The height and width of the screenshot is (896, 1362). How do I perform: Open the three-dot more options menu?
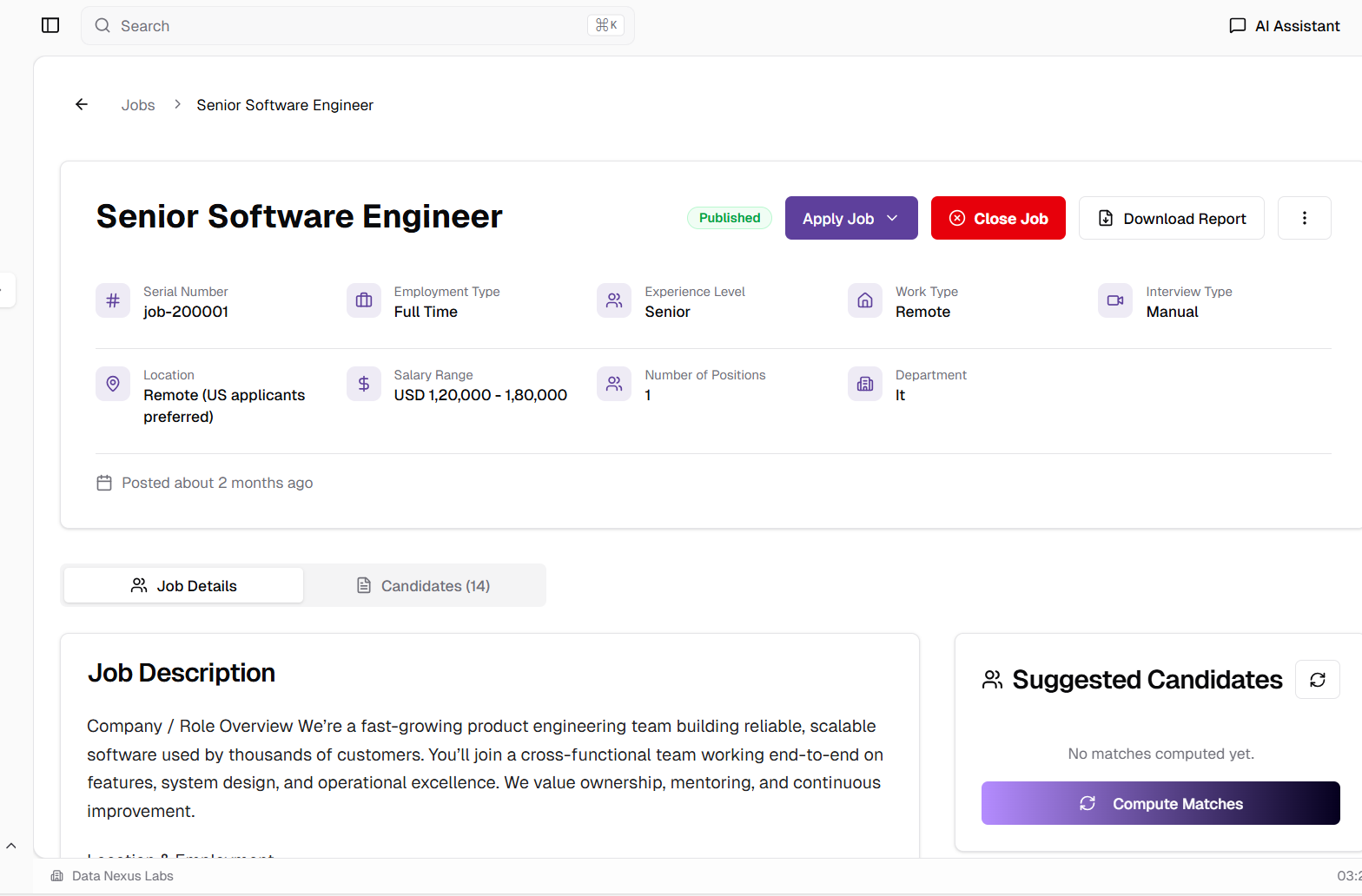(x=1304, y=218)
